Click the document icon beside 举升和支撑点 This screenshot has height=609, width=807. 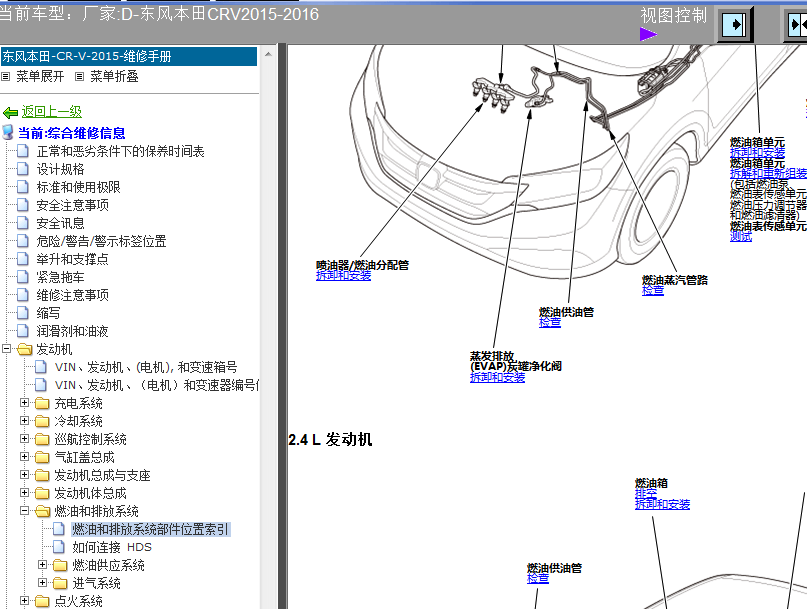coord(23,259)
